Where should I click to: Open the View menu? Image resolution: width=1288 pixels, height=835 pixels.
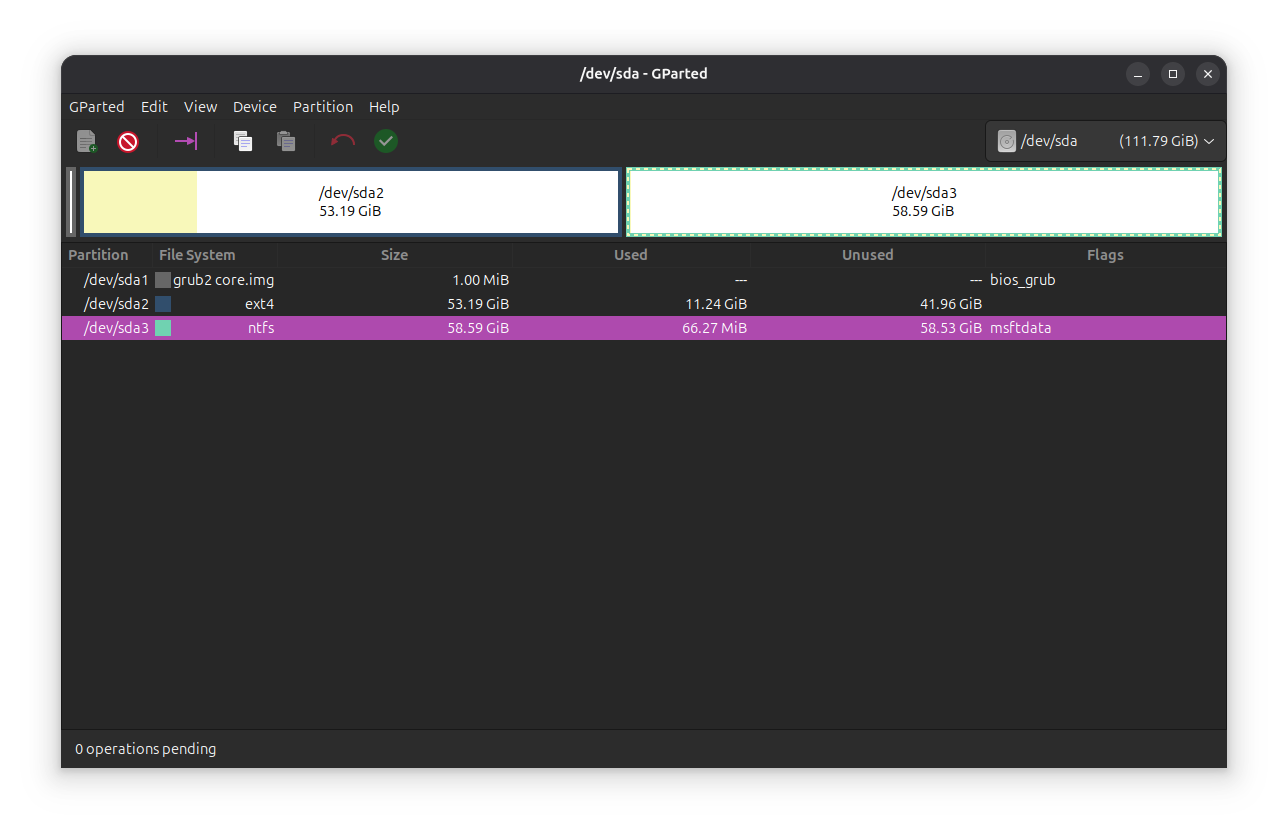click(x=200, y=107)
